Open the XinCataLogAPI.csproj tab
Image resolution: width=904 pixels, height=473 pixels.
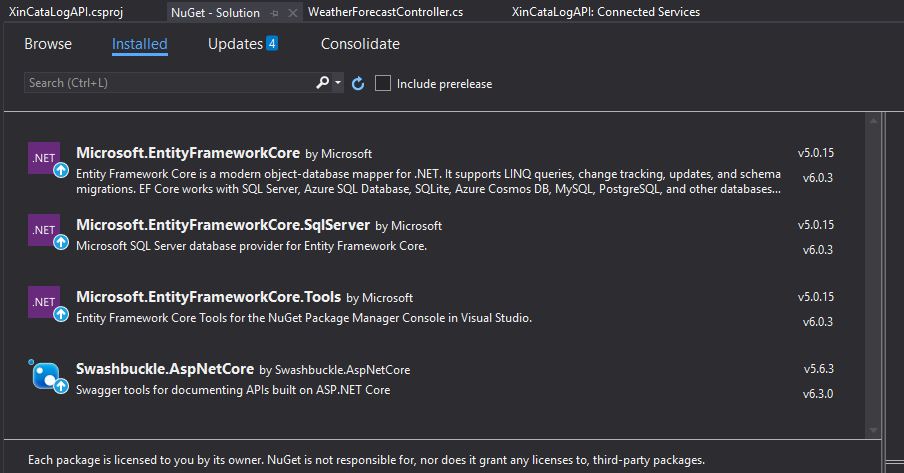[x=66, y=12]
